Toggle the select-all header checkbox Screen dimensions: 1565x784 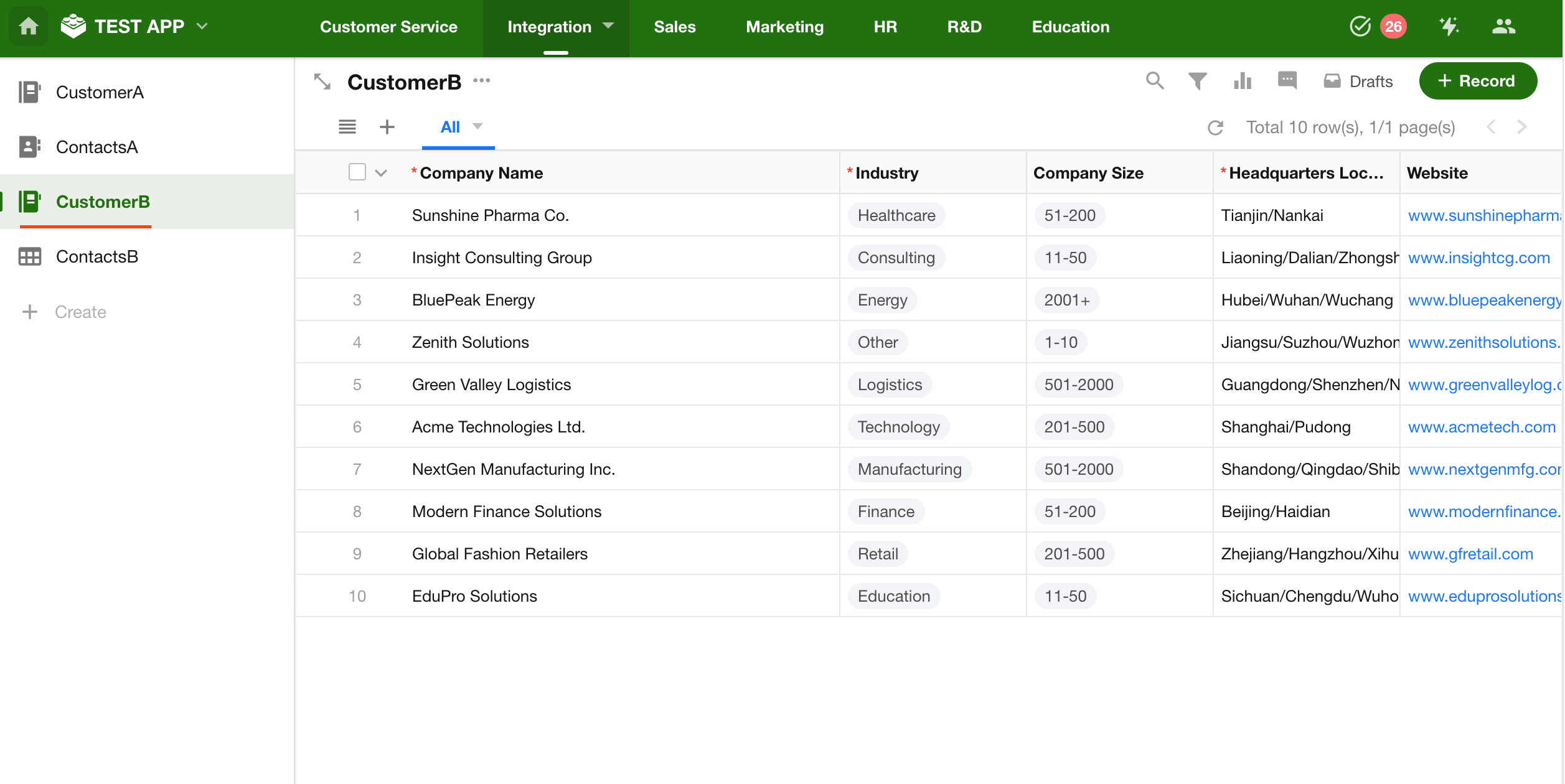point(357,172)
